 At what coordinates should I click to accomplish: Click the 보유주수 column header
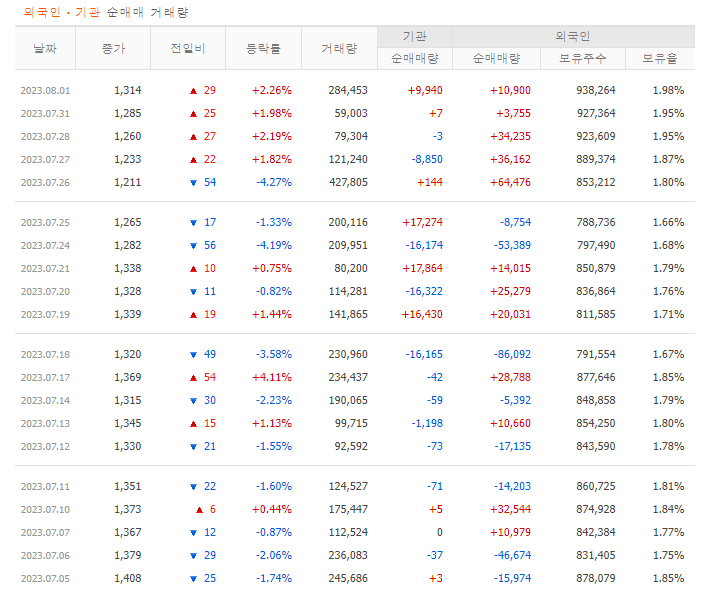coord(582,59)
